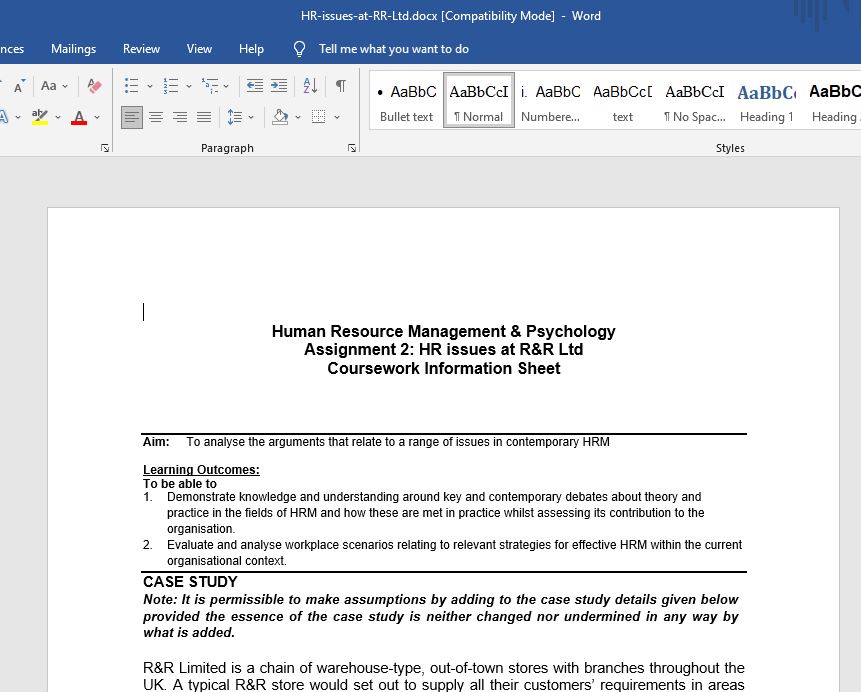Increase the paragraph indent
Image resolution: width=861 pixels, height=692 pixels.
[279, 86]
